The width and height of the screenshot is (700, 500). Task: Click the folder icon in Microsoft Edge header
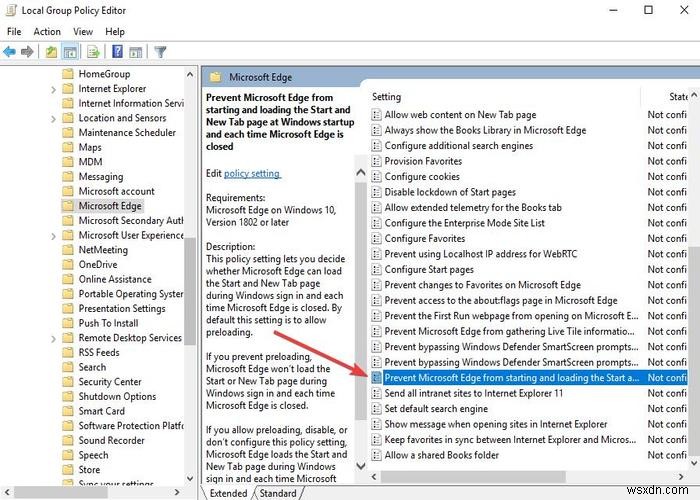[x=216, y=77]
